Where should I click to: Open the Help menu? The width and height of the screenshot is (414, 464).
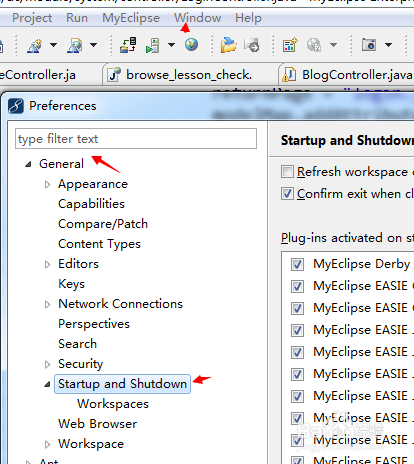coord(248,18)
